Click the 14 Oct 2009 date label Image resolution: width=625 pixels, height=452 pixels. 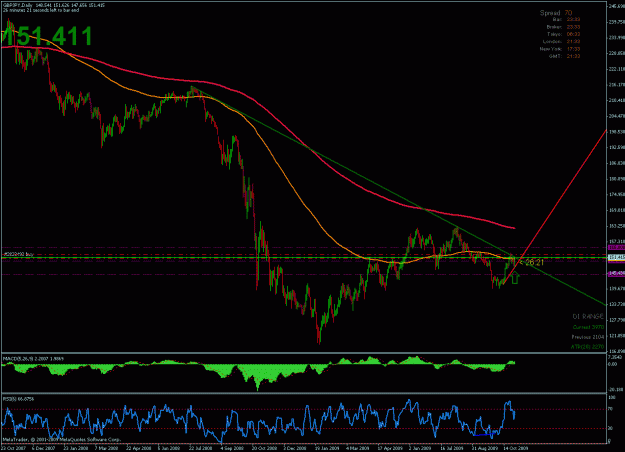[516, 448]
